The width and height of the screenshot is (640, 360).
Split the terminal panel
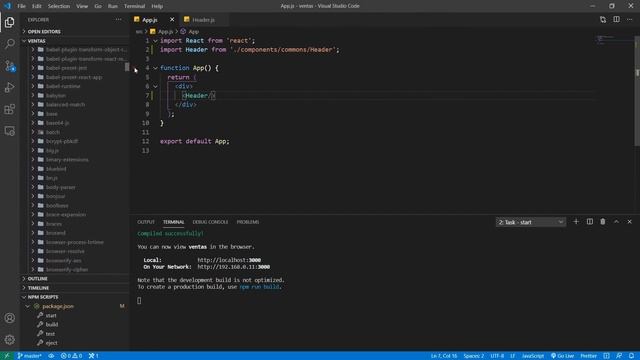pyautogui.click(x=590, y=222)
